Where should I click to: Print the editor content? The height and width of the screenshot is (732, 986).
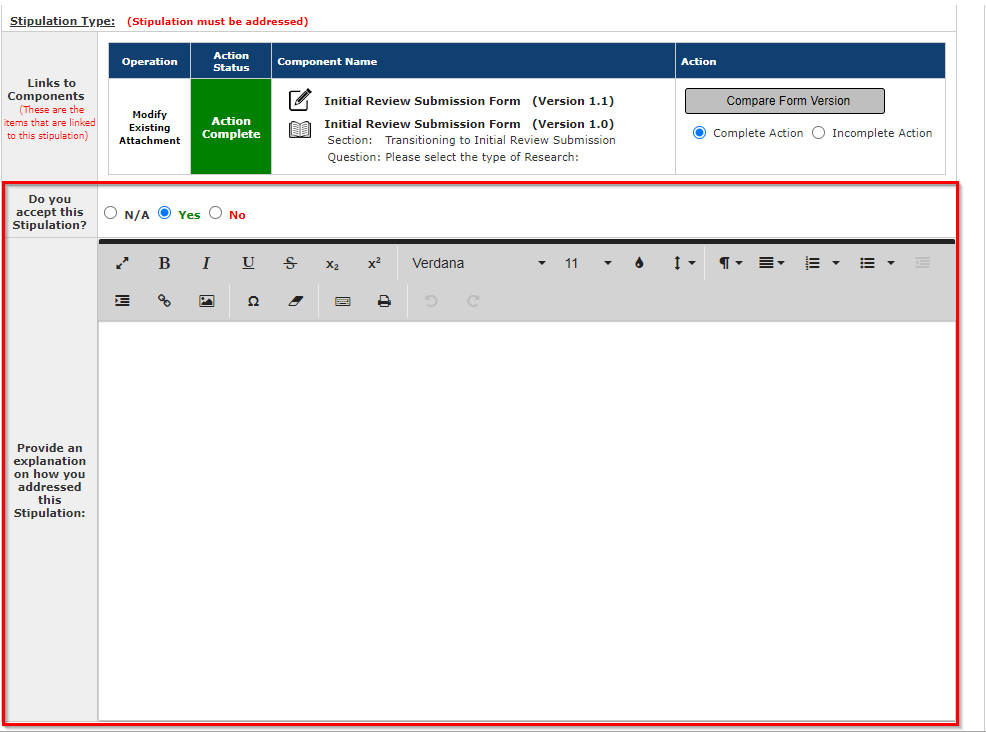pyautogui.click(x=384, y=301)
